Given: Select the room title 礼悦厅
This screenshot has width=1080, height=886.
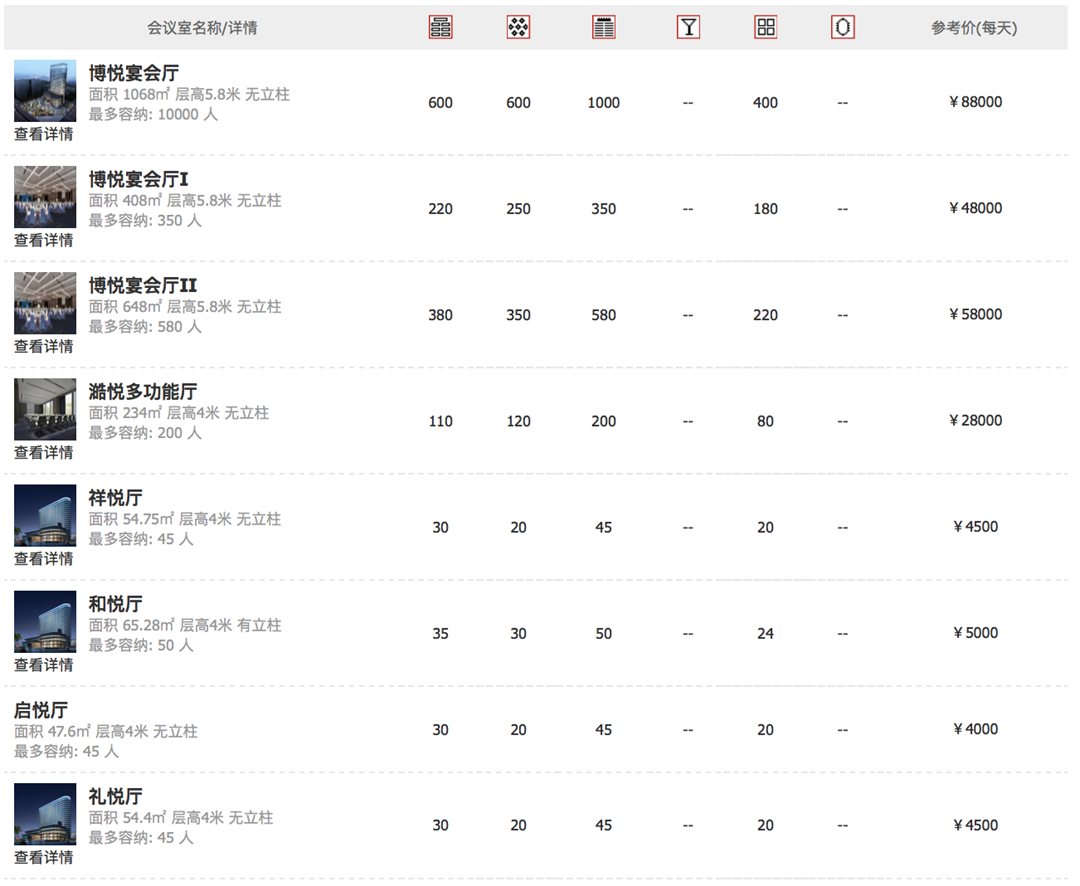Looking at the screenshot, I should [x=115, y=796].
